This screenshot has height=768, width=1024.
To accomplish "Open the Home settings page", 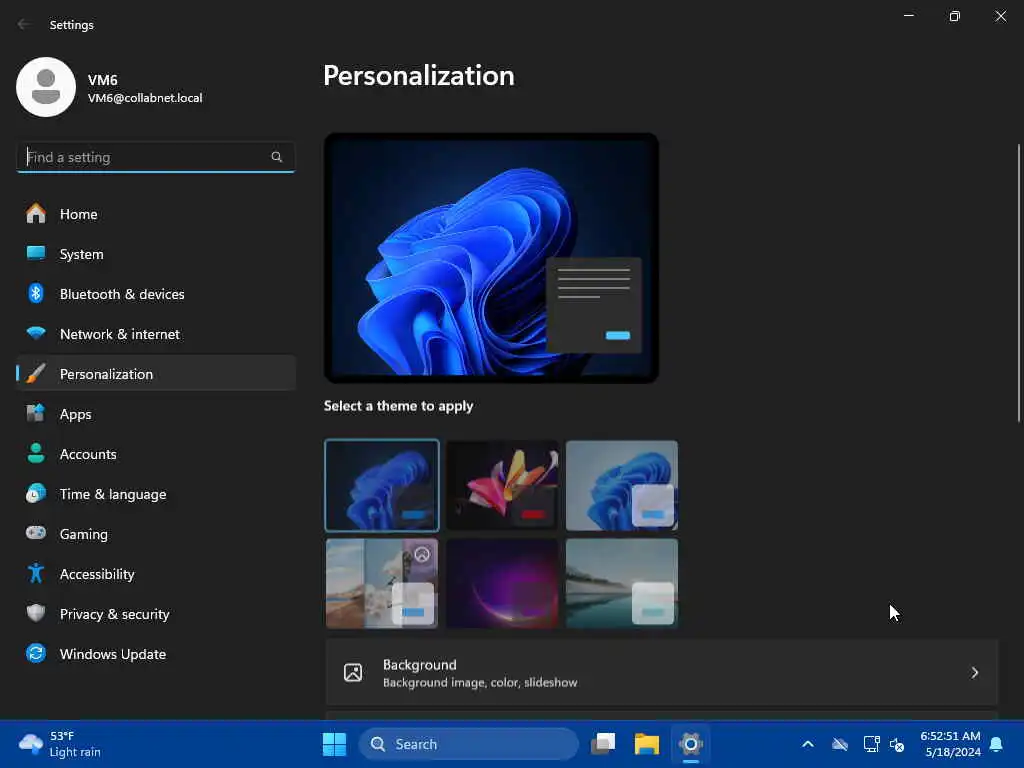I will click(155, 214).
